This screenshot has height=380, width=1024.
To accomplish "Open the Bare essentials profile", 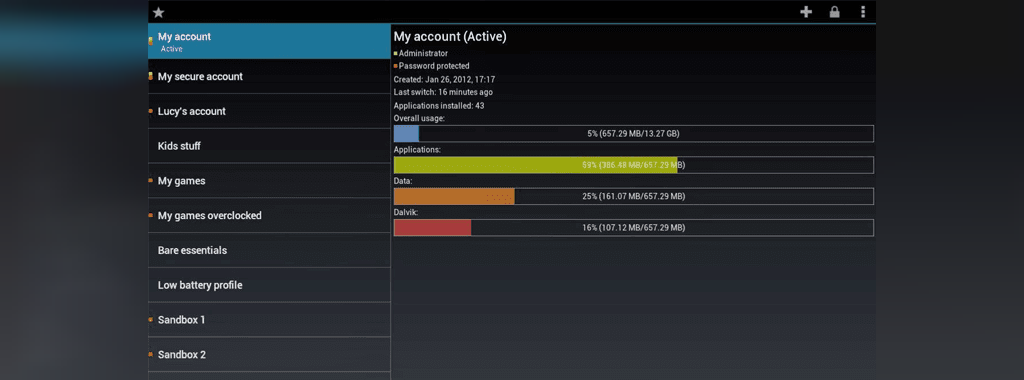I will (x=269, y=250).
